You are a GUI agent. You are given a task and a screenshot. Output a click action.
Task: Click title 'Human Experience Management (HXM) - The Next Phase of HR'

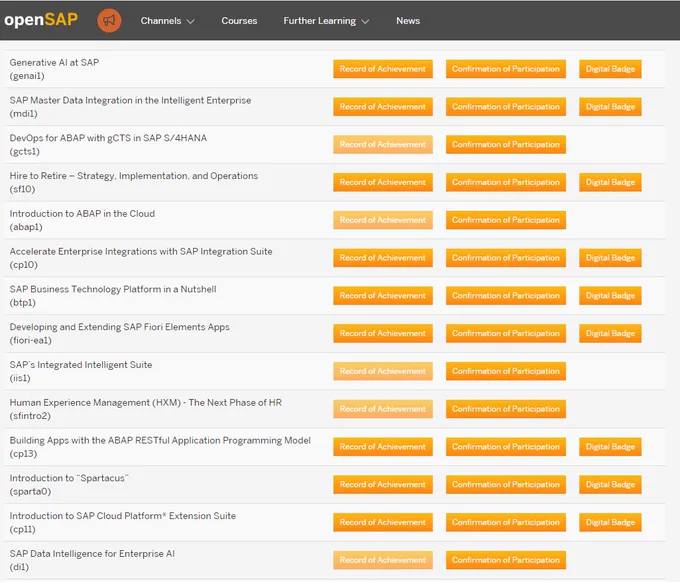point(146,402)
